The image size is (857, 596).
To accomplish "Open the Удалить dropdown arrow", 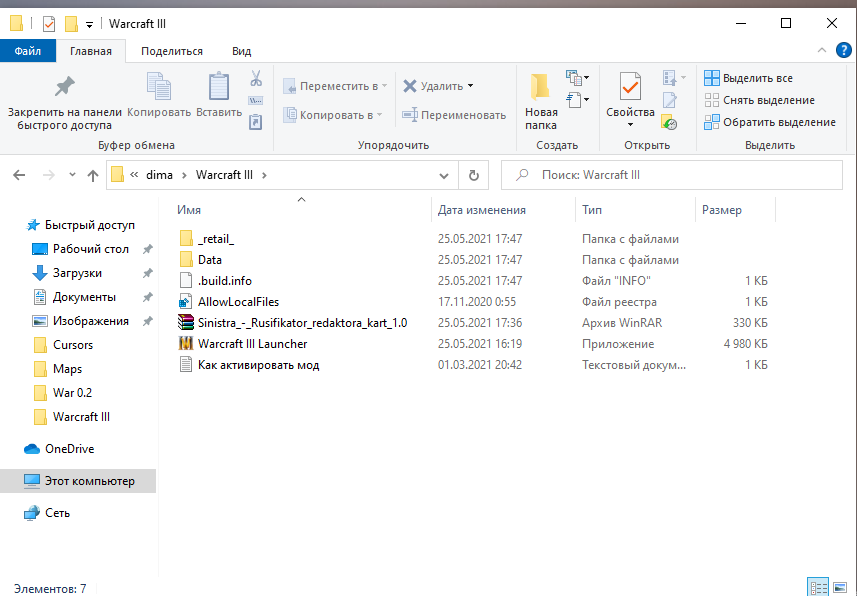I will (470, 86).
